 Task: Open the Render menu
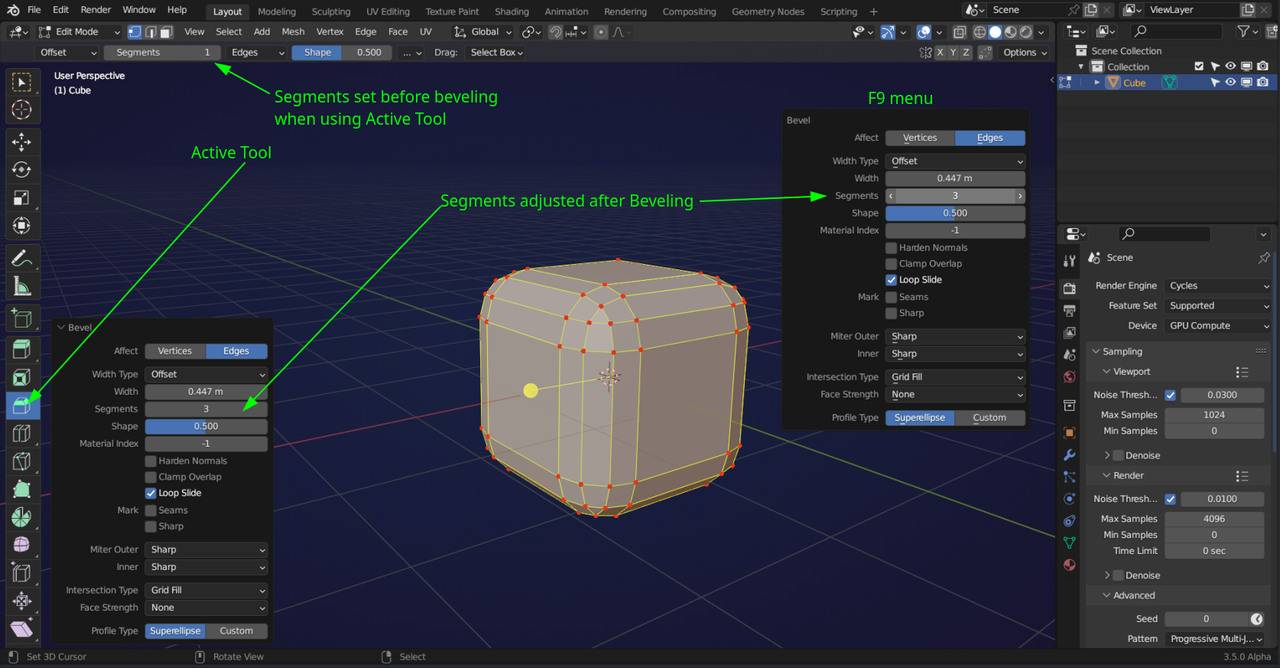tap(96, 10)
